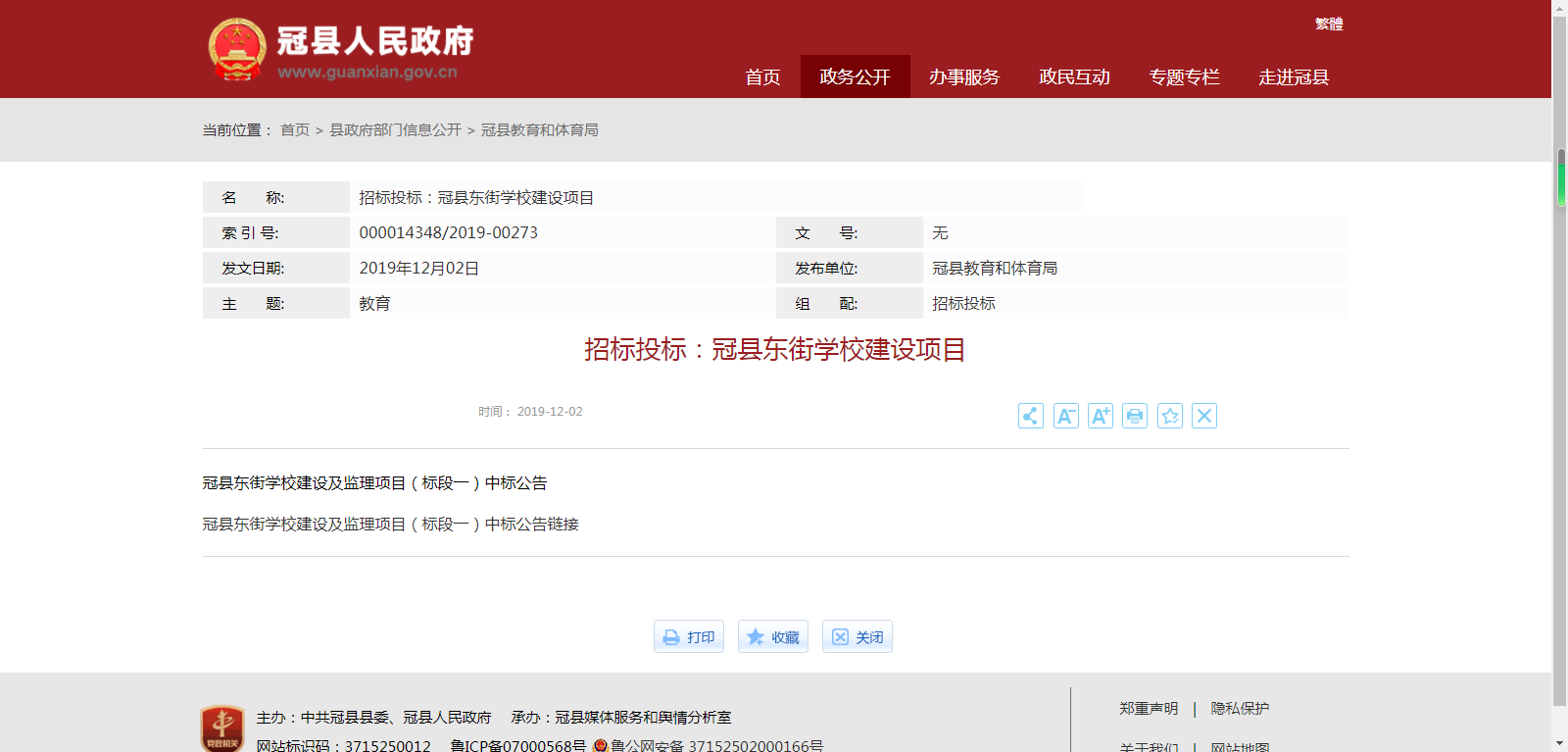Open the 郑重声明 footer link

(x=1149, y=708)
